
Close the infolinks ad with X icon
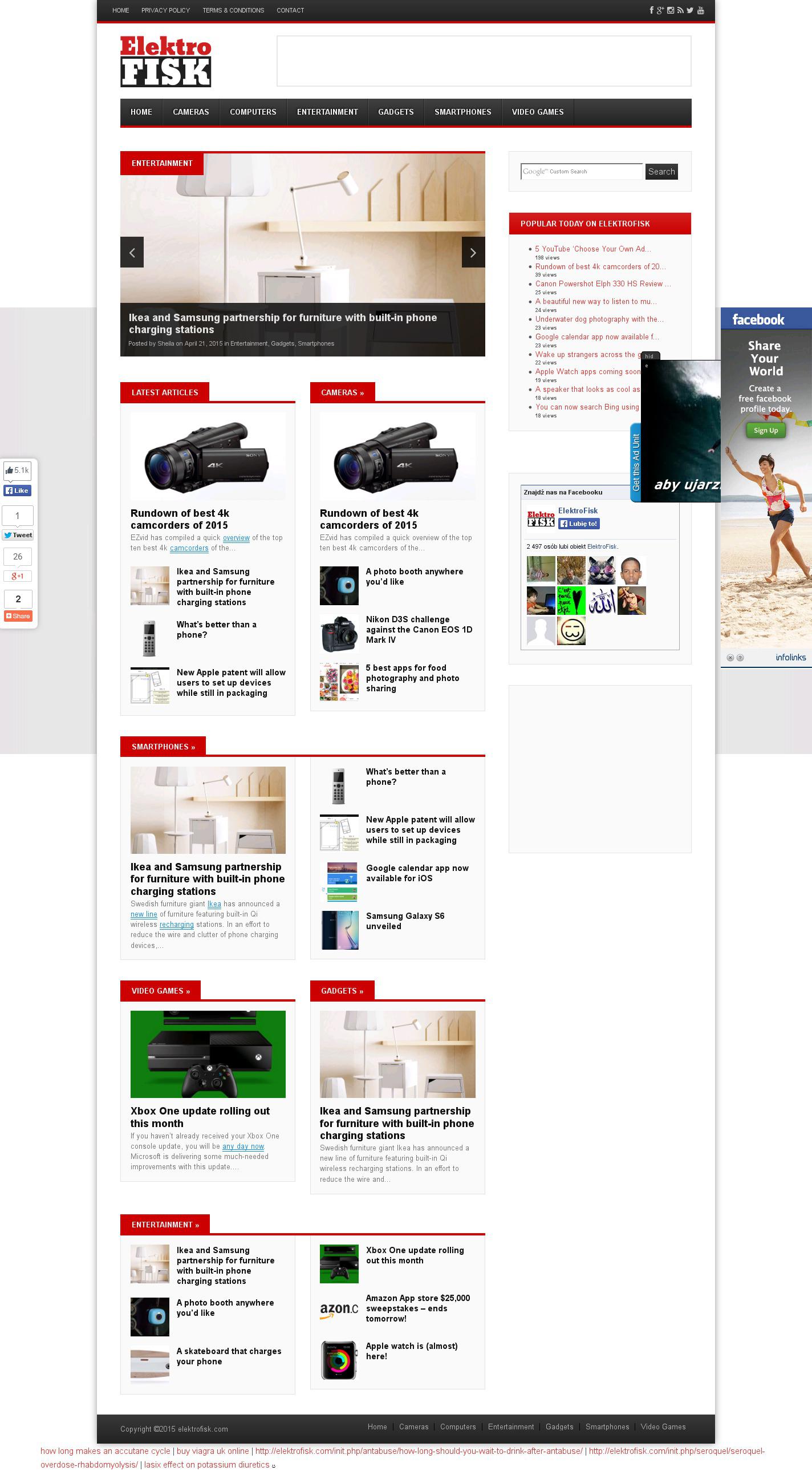click(x=730, y=657)
